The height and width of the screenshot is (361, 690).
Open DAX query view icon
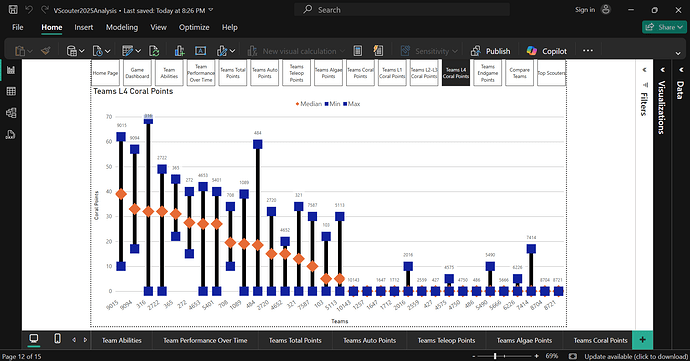click(11, 134)
